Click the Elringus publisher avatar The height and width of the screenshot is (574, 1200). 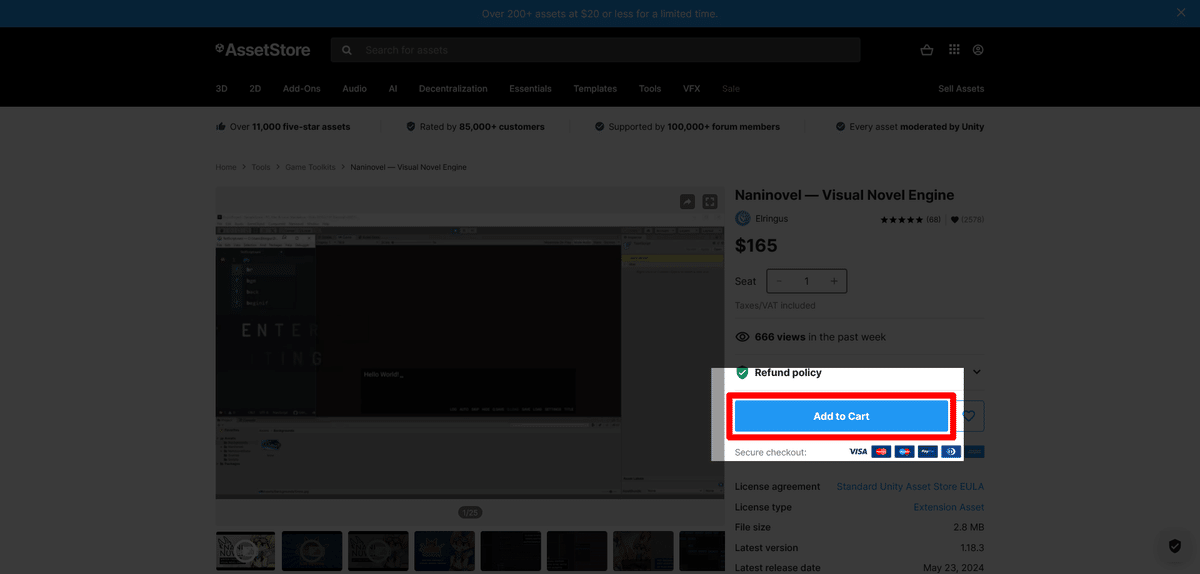click(x=743, y=219)
